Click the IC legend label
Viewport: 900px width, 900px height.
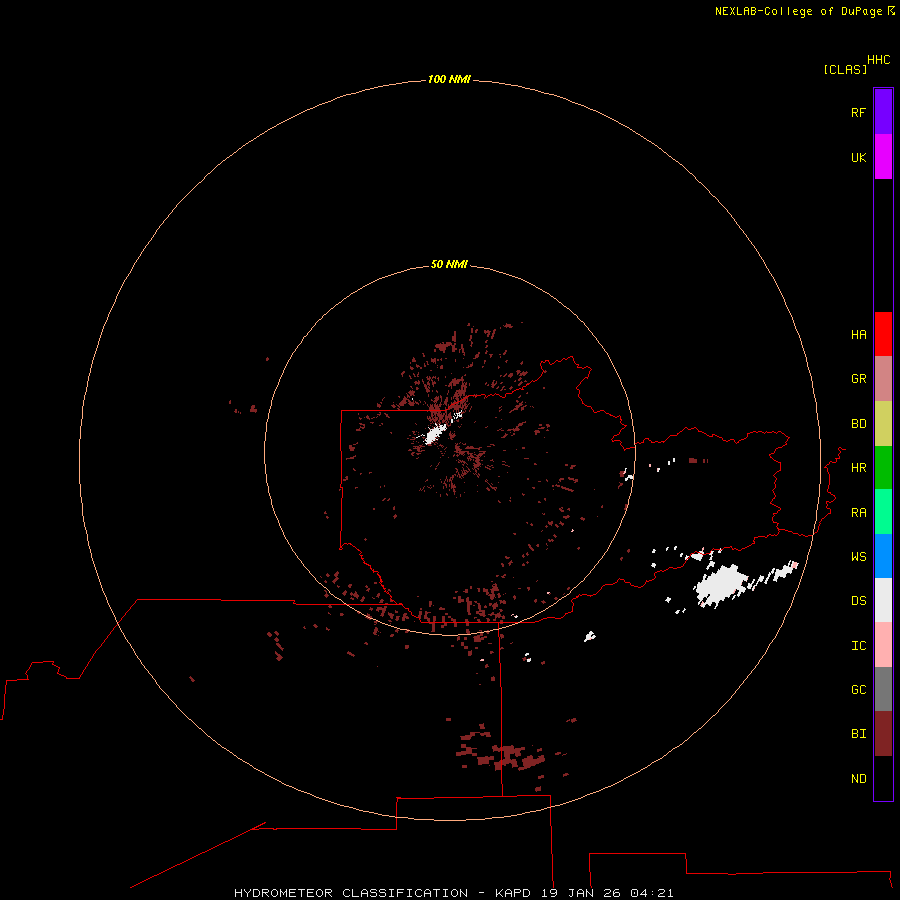point(858,646)
